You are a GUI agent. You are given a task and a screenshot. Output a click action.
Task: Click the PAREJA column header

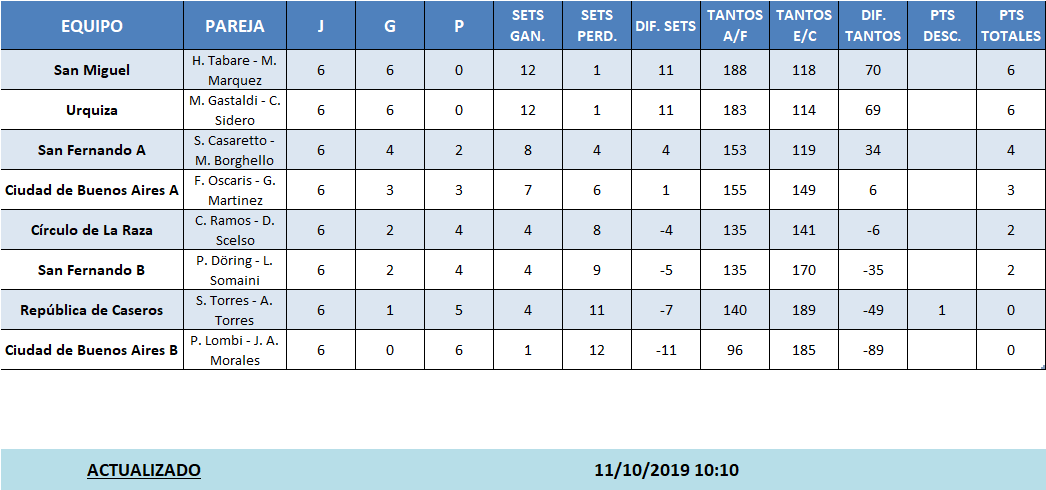point(234,26)
